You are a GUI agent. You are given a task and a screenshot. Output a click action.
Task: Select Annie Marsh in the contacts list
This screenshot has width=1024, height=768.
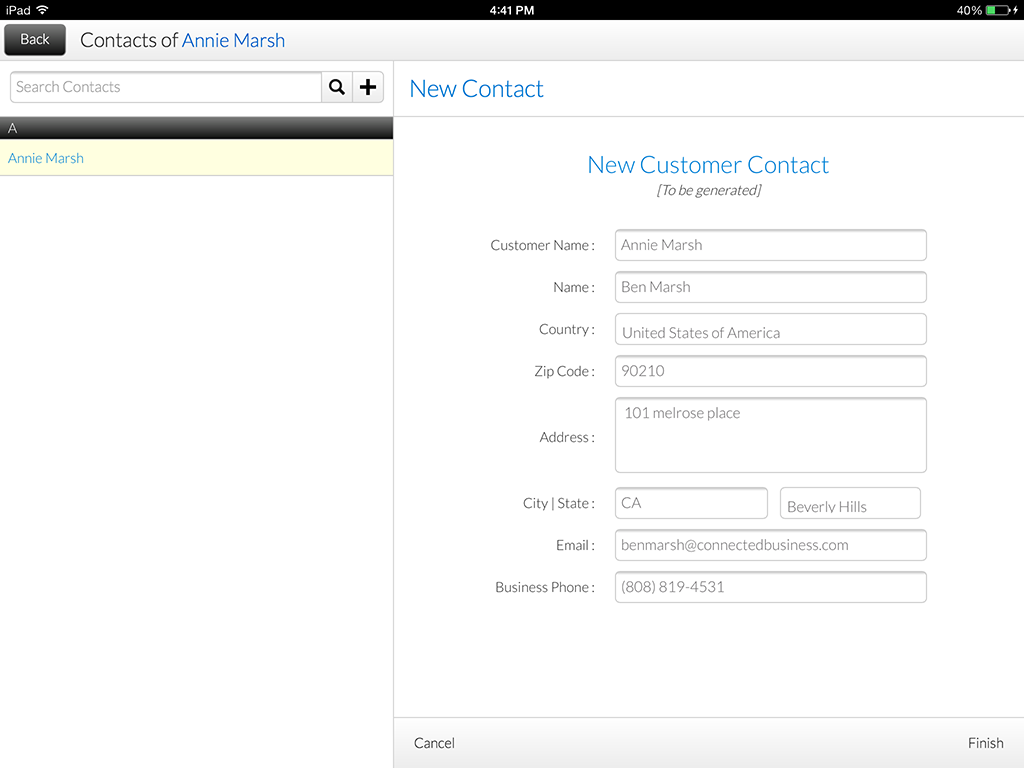(46, 158)
